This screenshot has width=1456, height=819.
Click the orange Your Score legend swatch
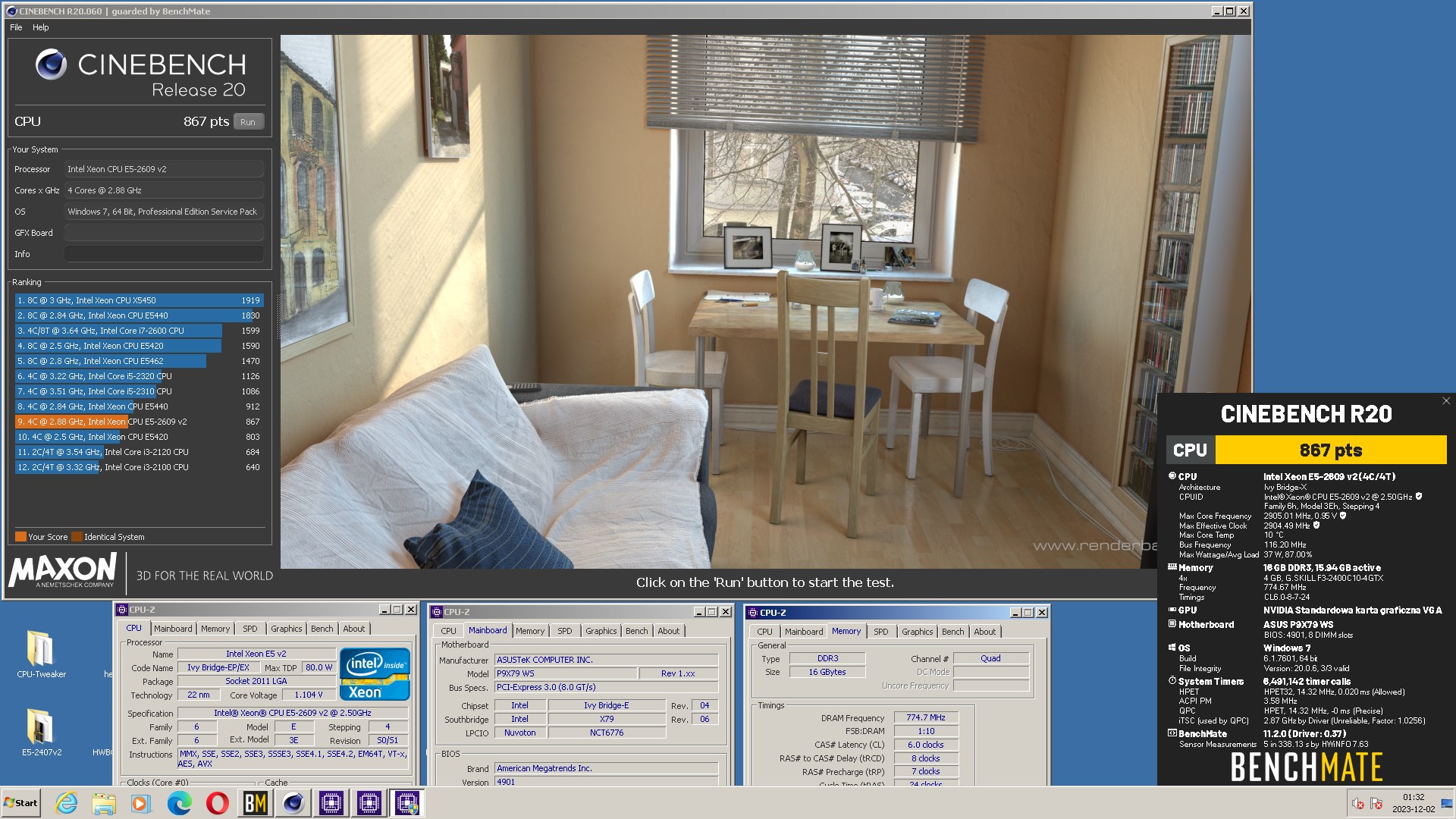pos(20,537)
